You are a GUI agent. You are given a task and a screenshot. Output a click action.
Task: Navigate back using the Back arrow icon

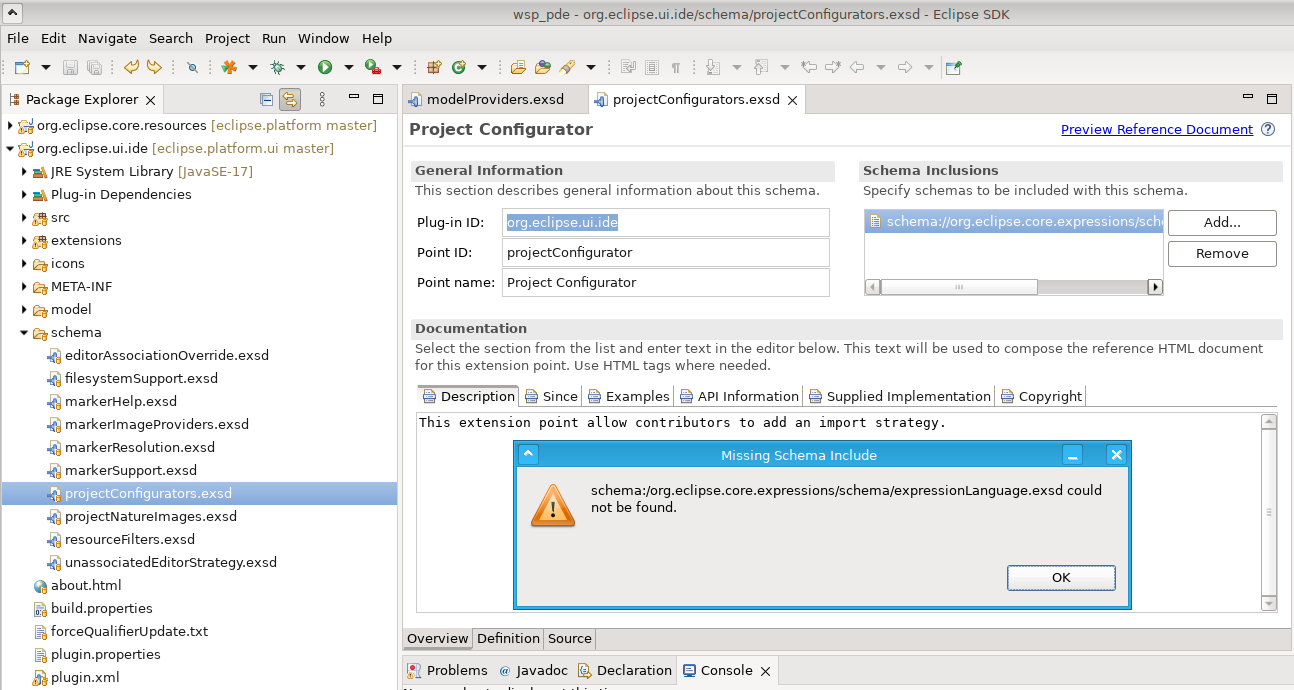[x=857, y=67]
